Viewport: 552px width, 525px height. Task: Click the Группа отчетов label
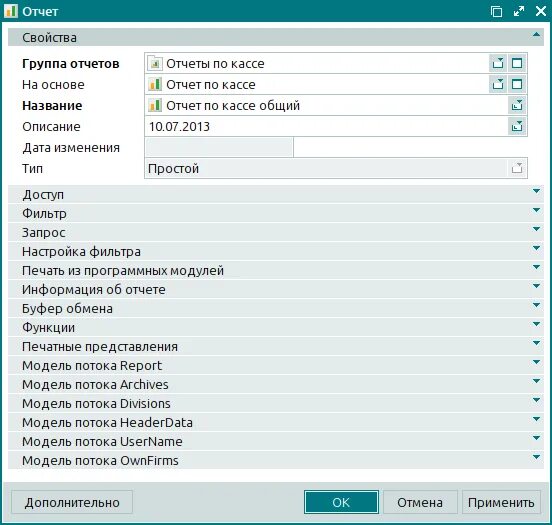(71, 64)
